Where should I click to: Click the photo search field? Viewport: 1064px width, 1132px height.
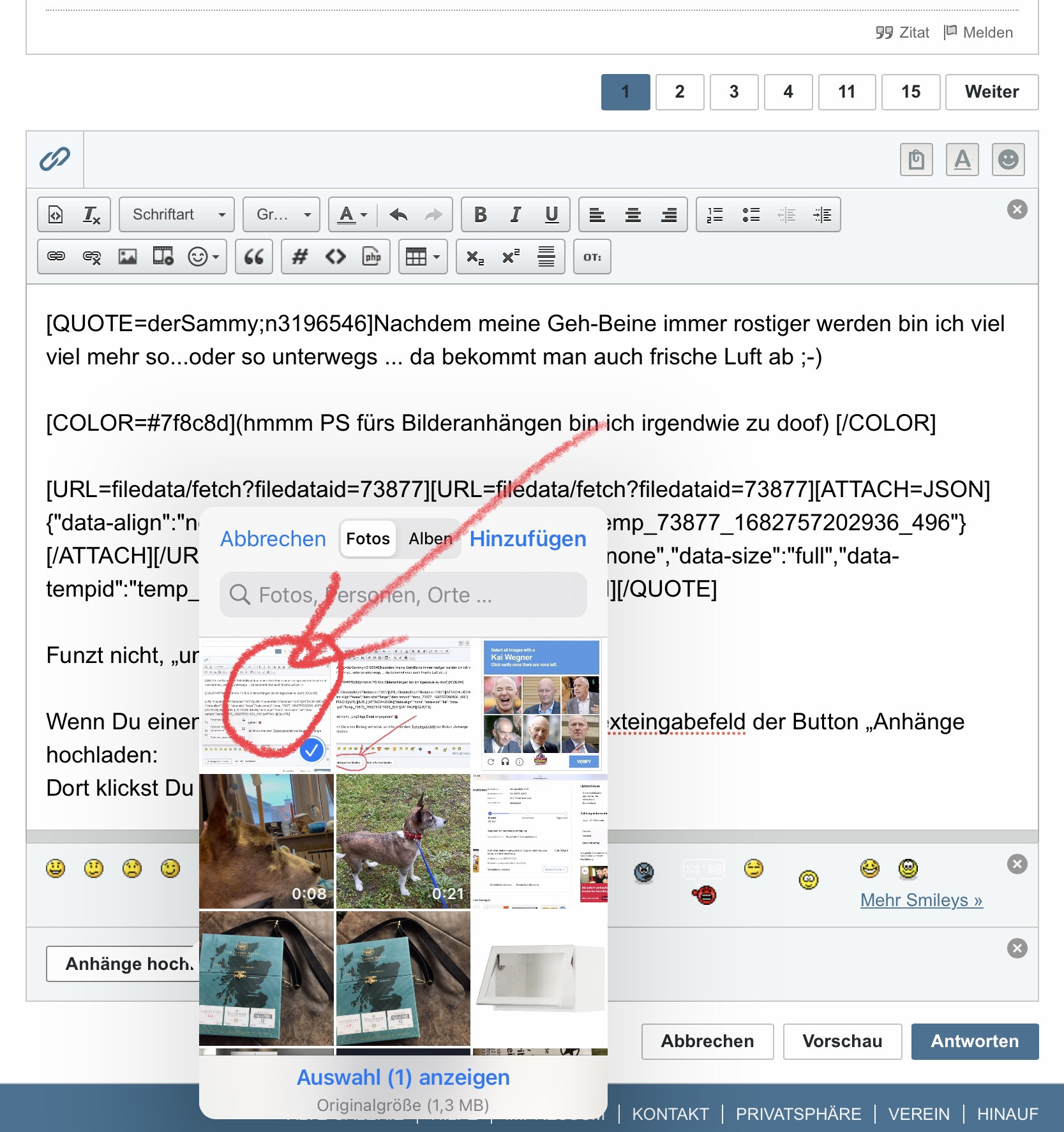pos(403,595)
